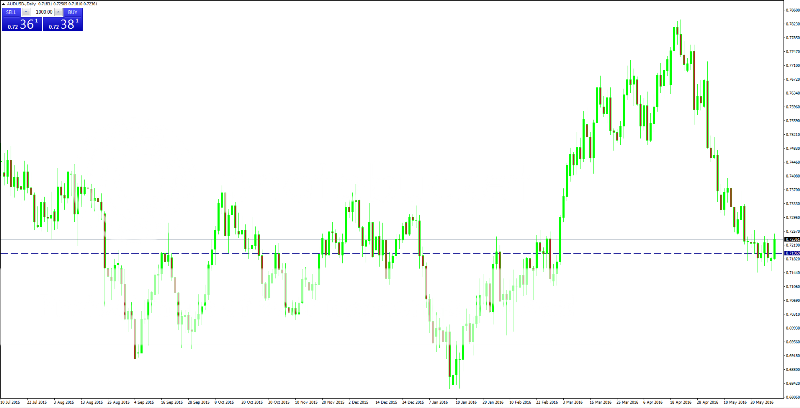Click the date time scale below chart
Viewport: 800px width, 408px height.
[x=391, y=402]
